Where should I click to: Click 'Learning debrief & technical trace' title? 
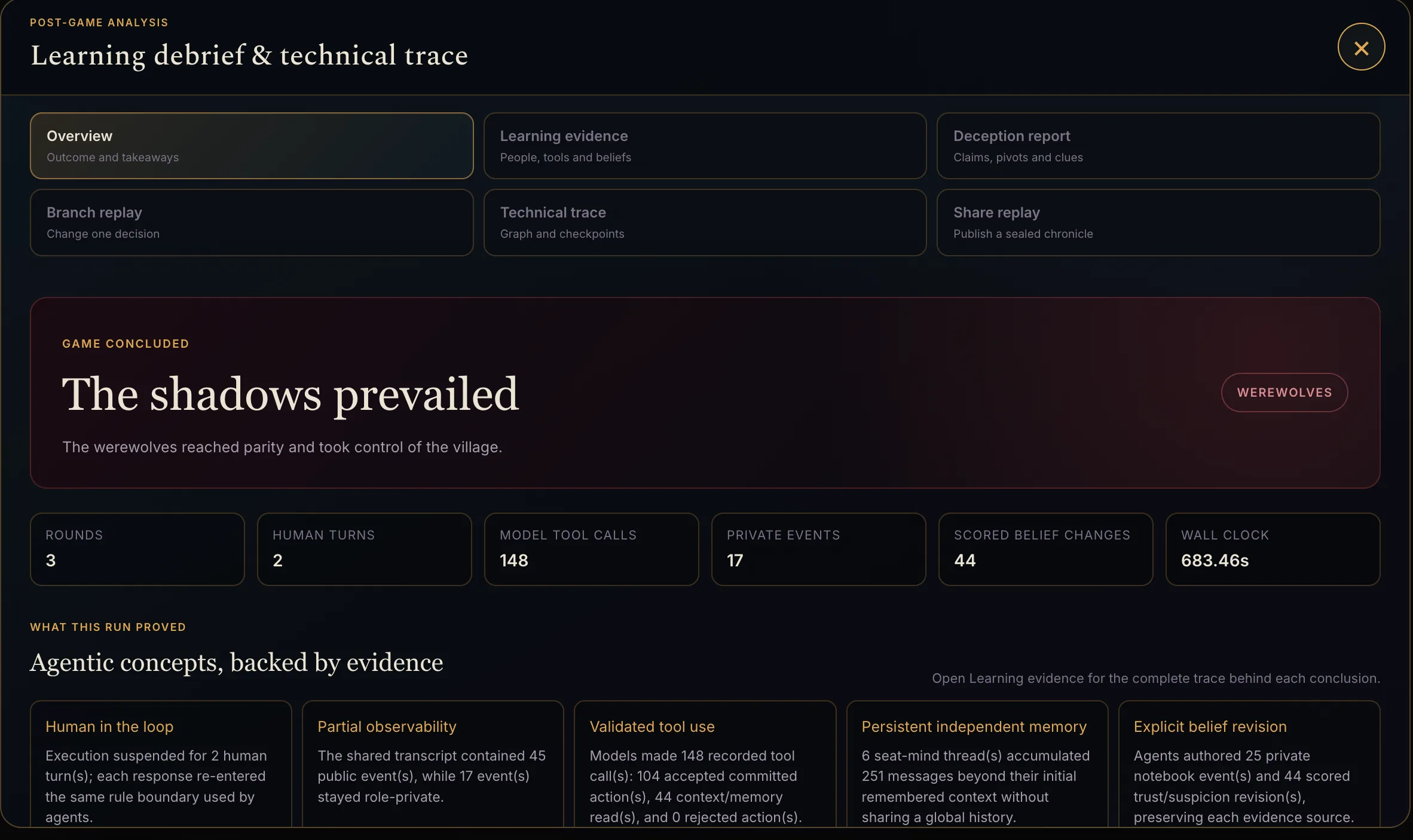[249, 55]
